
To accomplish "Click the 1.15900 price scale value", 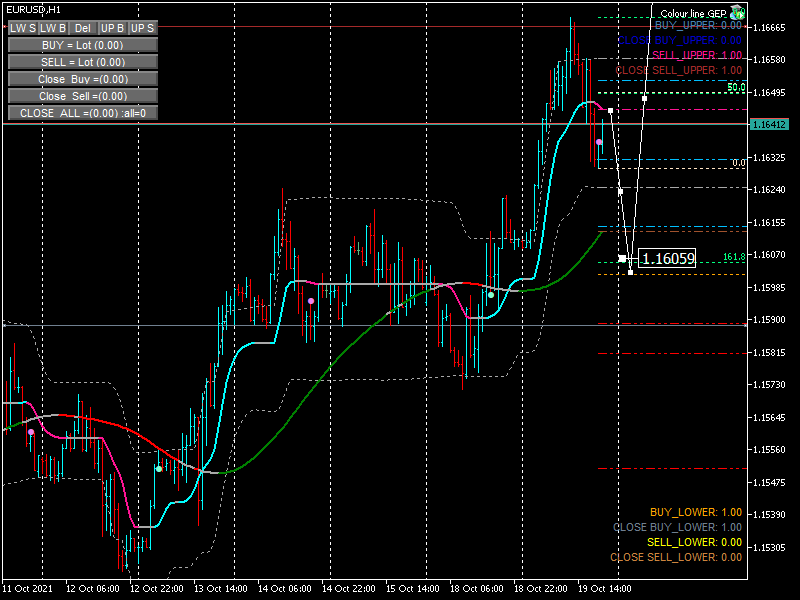I will pyautogui.click(x=769, y=320).
